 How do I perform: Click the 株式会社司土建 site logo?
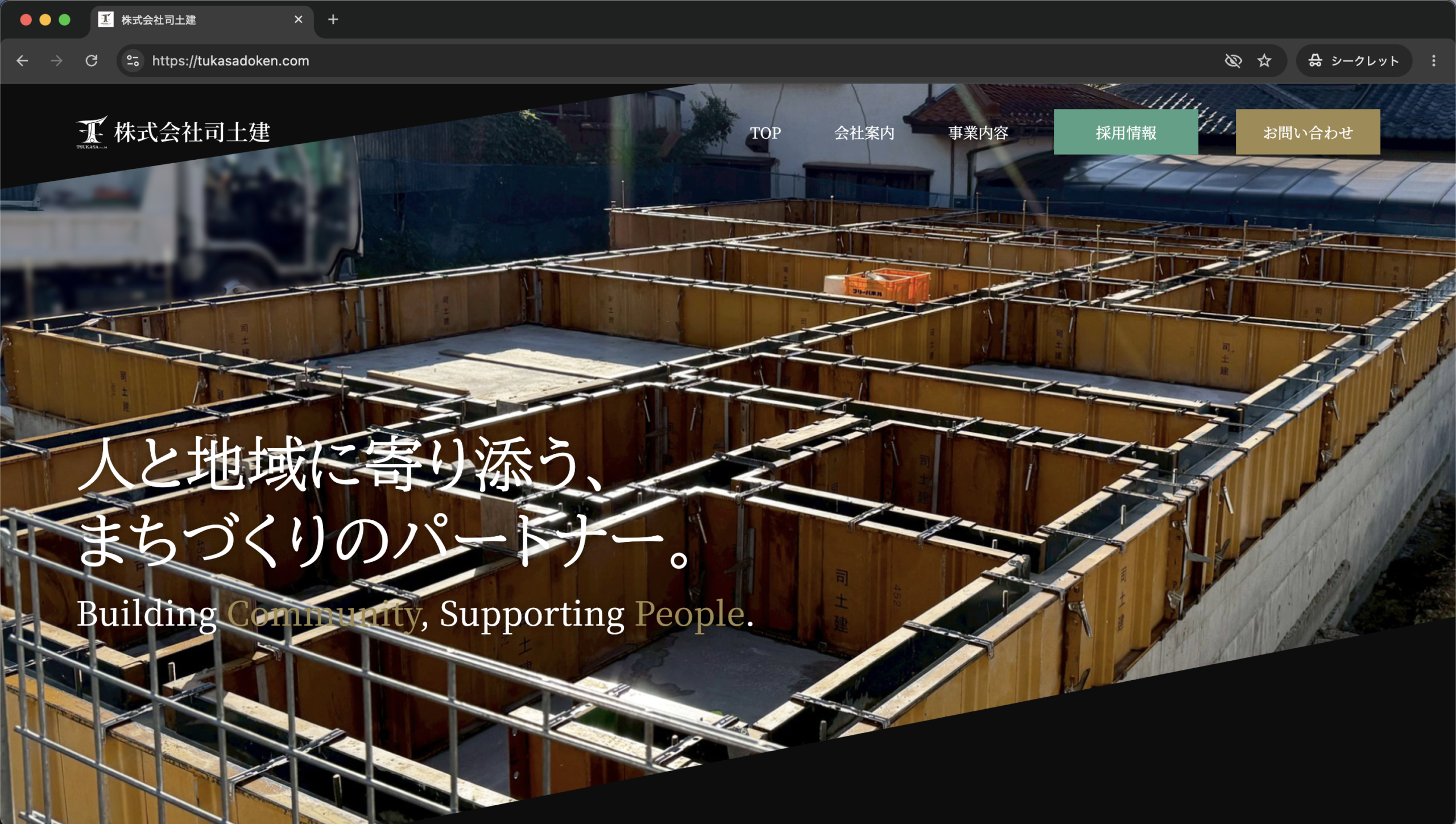tap(173, 132)
